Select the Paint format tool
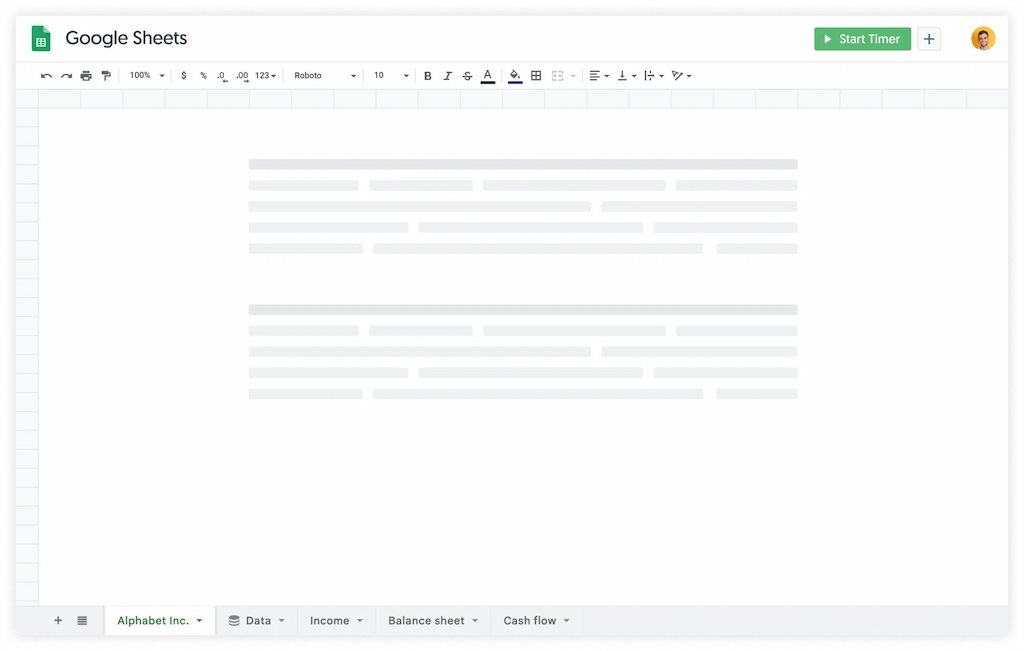Image resolution: width=1024 pixels, height=651 pixels. coord(106,75)
